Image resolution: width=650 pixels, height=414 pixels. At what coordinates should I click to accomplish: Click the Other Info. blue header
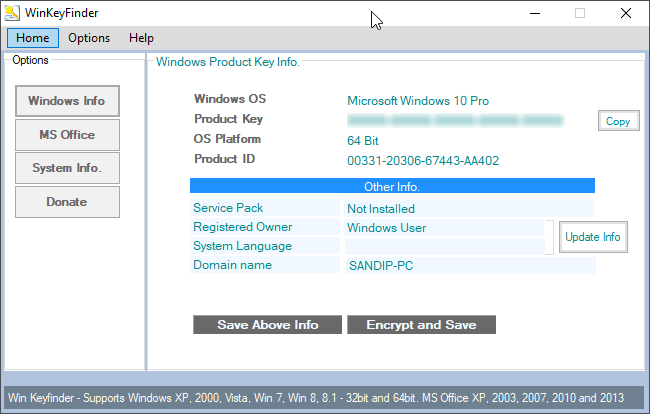click(392, 186)
